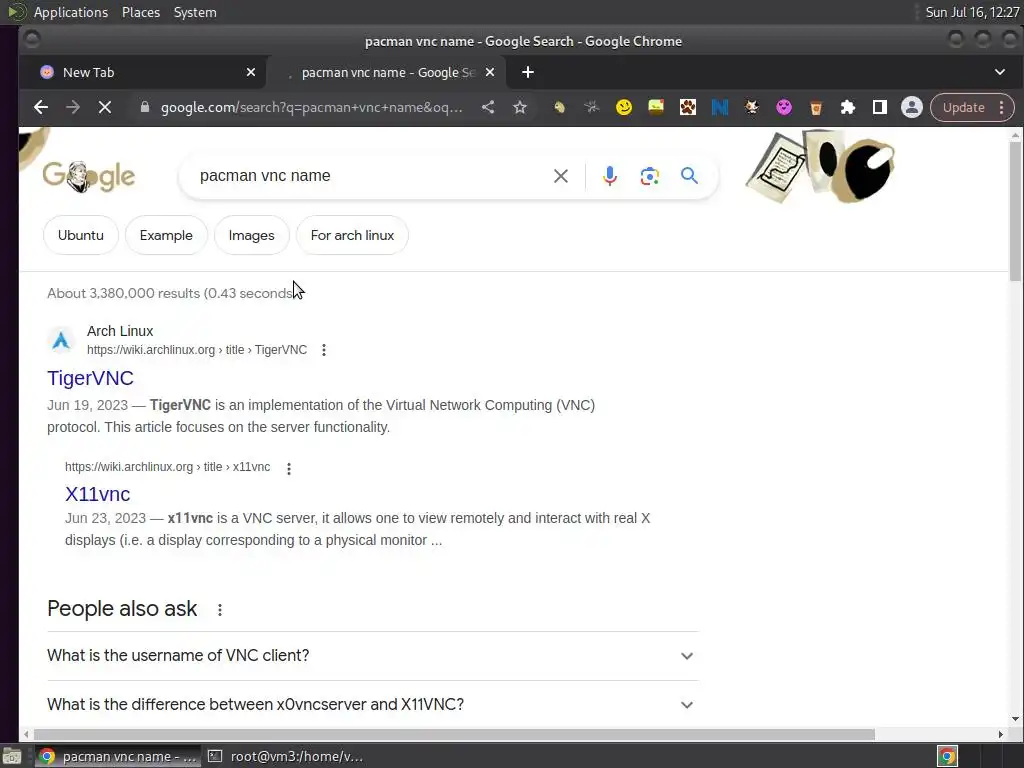The width and height of the screenshot is (1024, 768).
Task: Open the green sticky note extension
Action: tap(656, 107)
